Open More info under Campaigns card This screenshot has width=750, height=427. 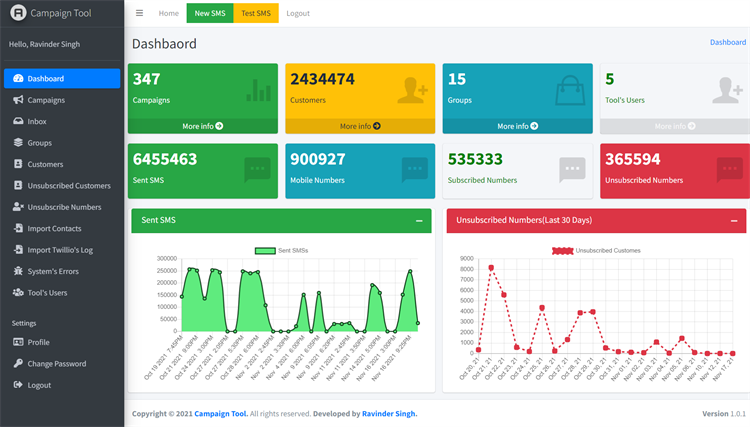pyautogui.click(x=203, y=126)
